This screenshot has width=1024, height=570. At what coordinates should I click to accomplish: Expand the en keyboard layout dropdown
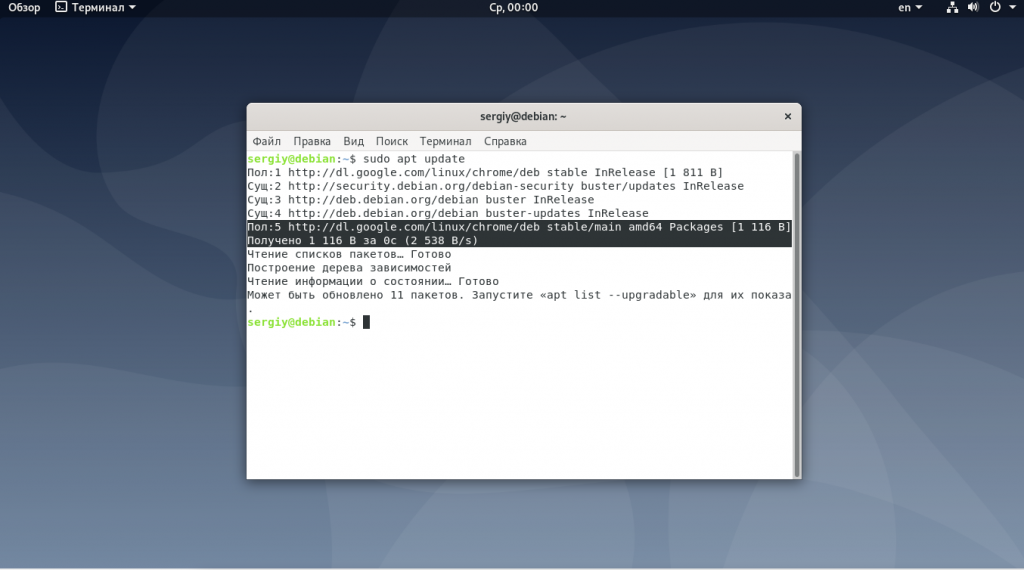click(921, 8)
